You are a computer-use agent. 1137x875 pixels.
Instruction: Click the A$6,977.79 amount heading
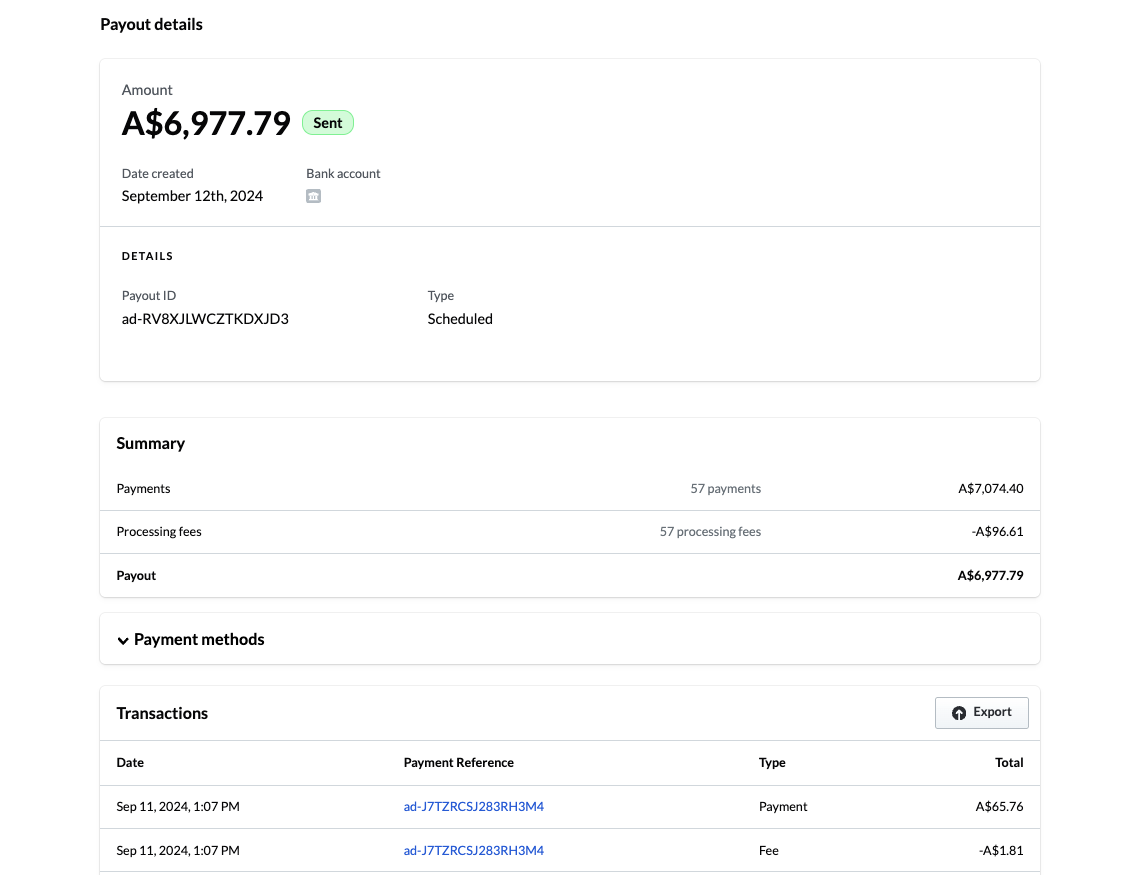(x=206, y=123)
